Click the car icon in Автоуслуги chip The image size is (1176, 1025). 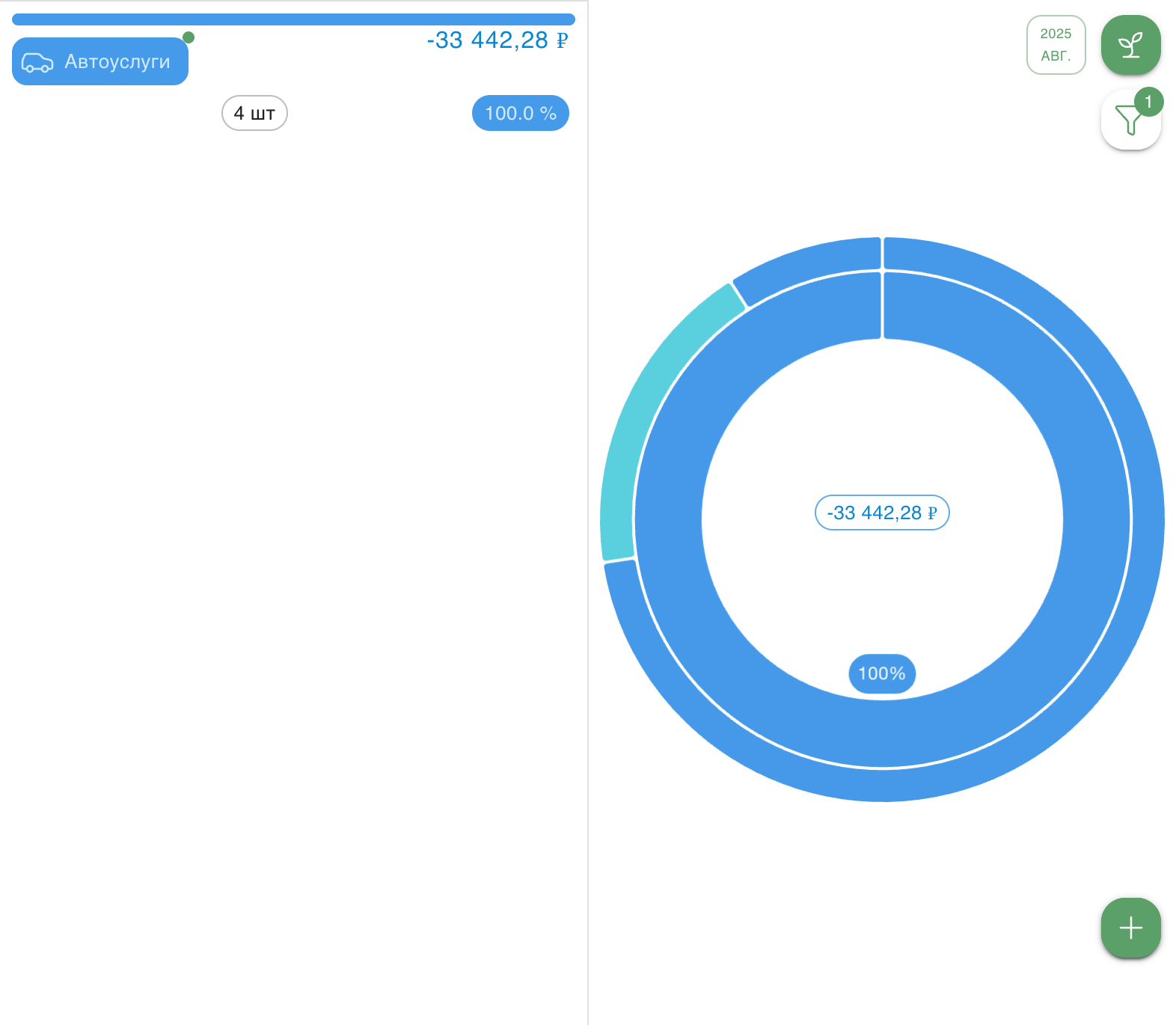click(37, 62)
